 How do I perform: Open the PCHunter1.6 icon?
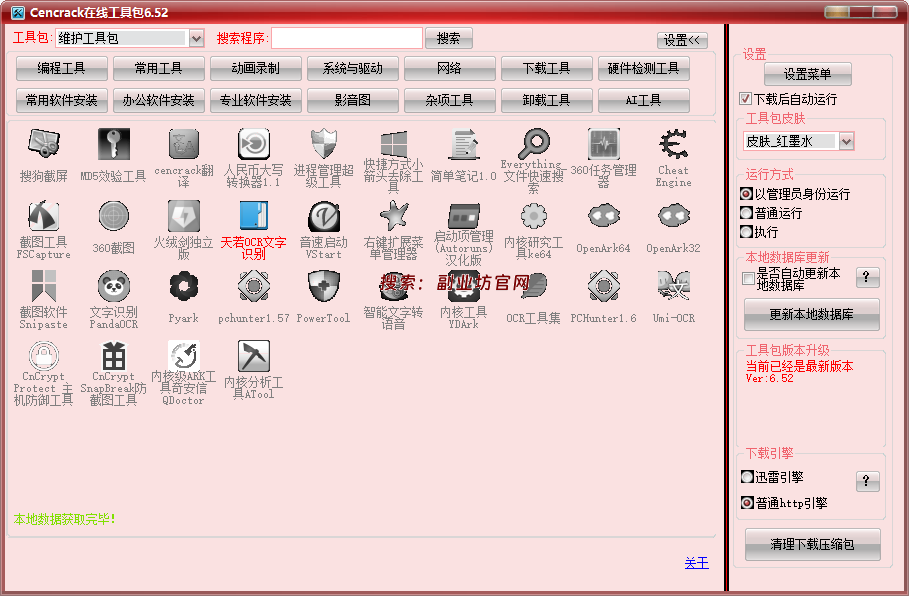603,286
